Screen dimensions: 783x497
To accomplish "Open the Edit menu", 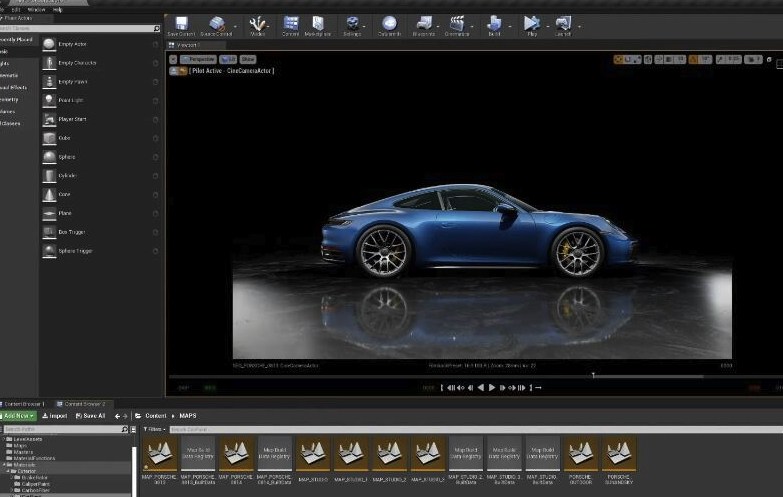I will pos(16,9).
